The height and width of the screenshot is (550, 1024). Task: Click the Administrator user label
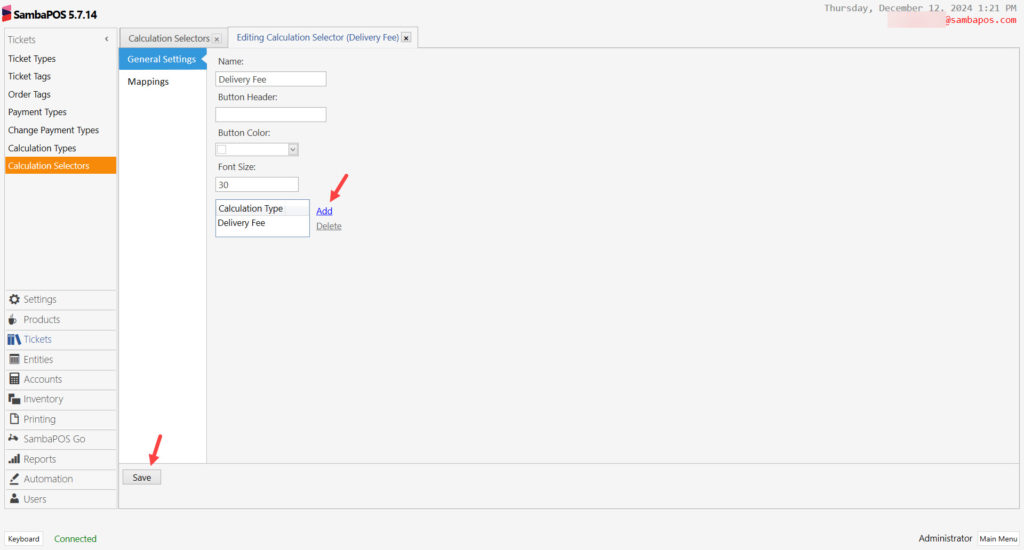point(945,538)
